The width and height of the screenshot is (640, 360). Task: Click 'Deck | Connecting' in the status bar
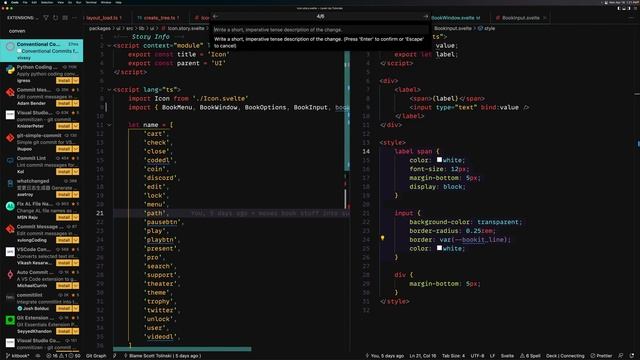pos(565,356)
